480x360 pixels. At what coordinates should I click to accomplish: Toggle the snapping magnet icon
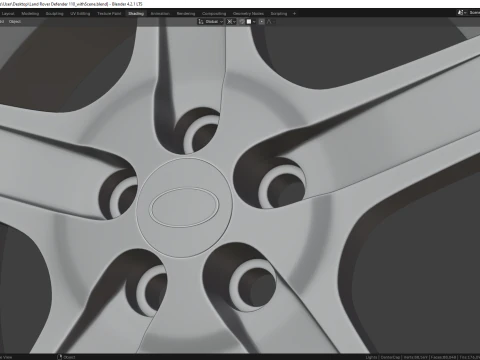pyautogui.click(x=242, y=22)
